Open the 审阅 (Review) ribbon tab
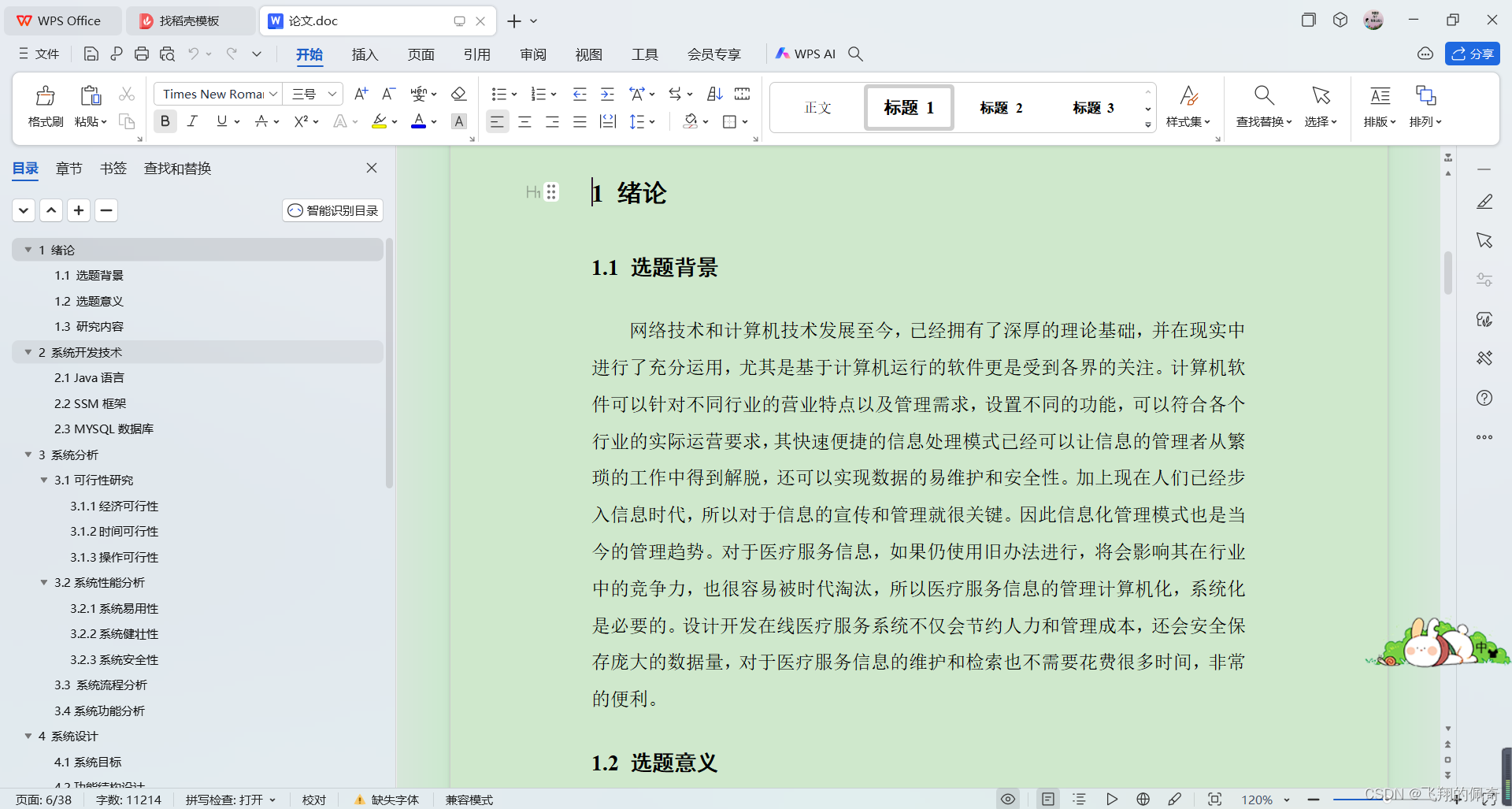Screen dimensions: 1512x809 532,54
